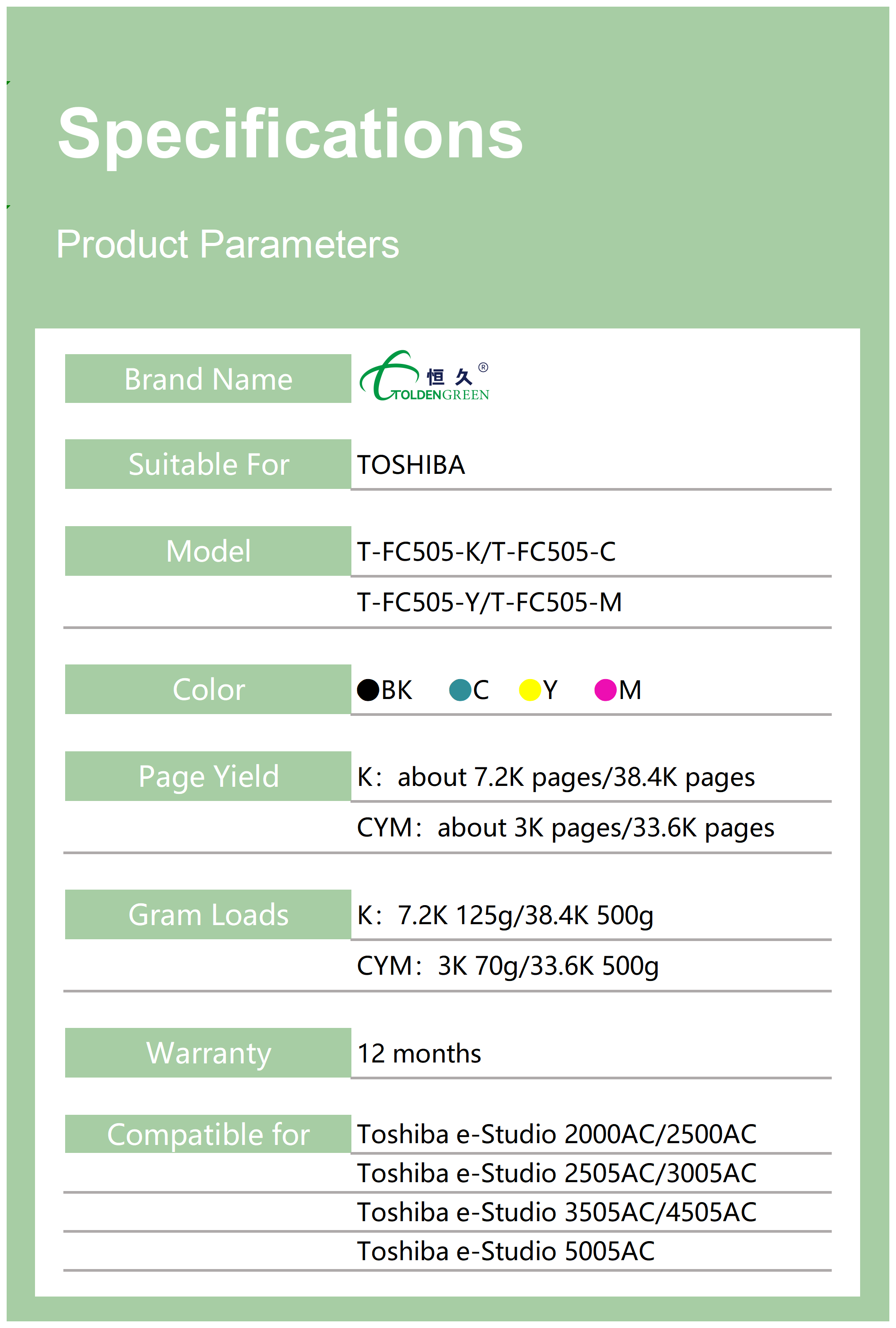Select the magenta M color dot

pos(605,690)
